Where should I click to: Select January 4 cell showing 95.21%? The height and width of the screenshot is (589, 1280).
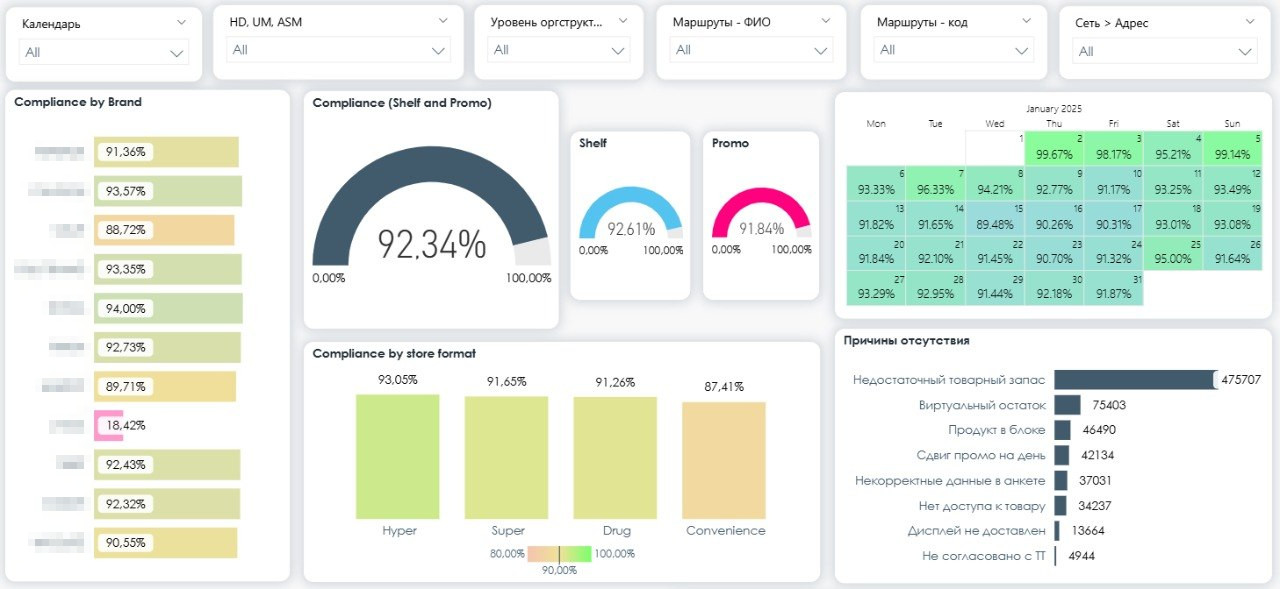1174,147
